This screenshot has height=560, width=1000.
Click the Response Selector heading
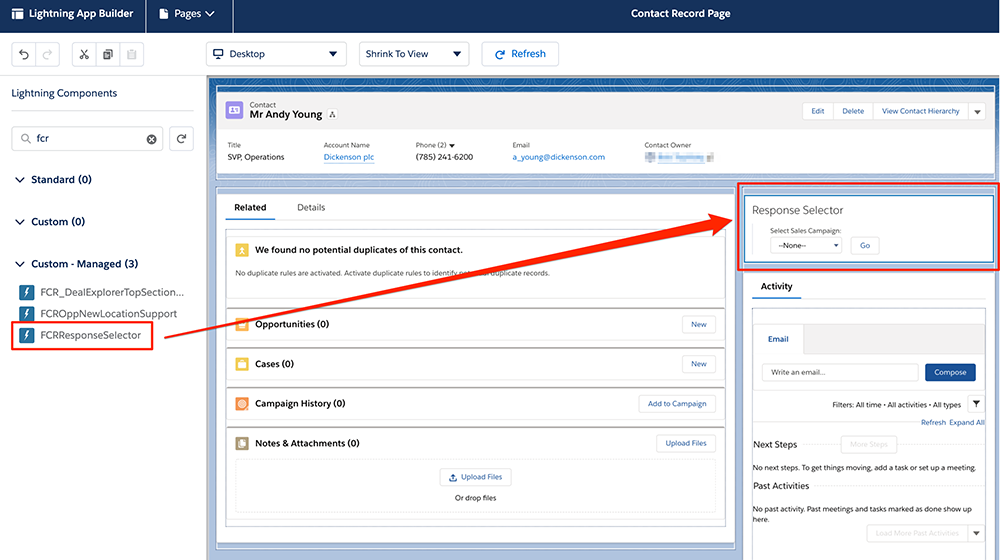tap(797, 210)
